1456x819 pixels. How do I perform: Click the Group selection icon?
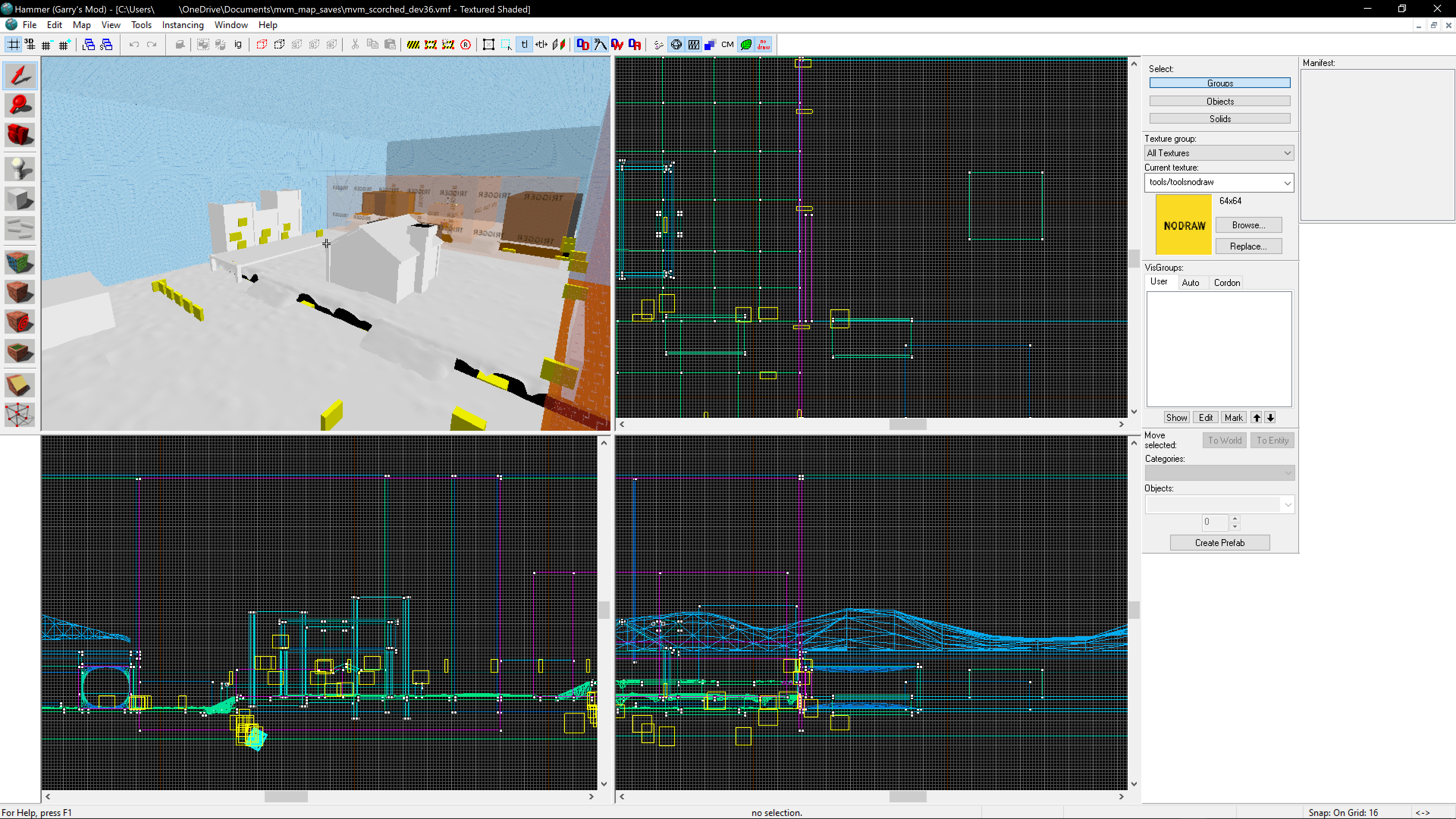(203, 45)
